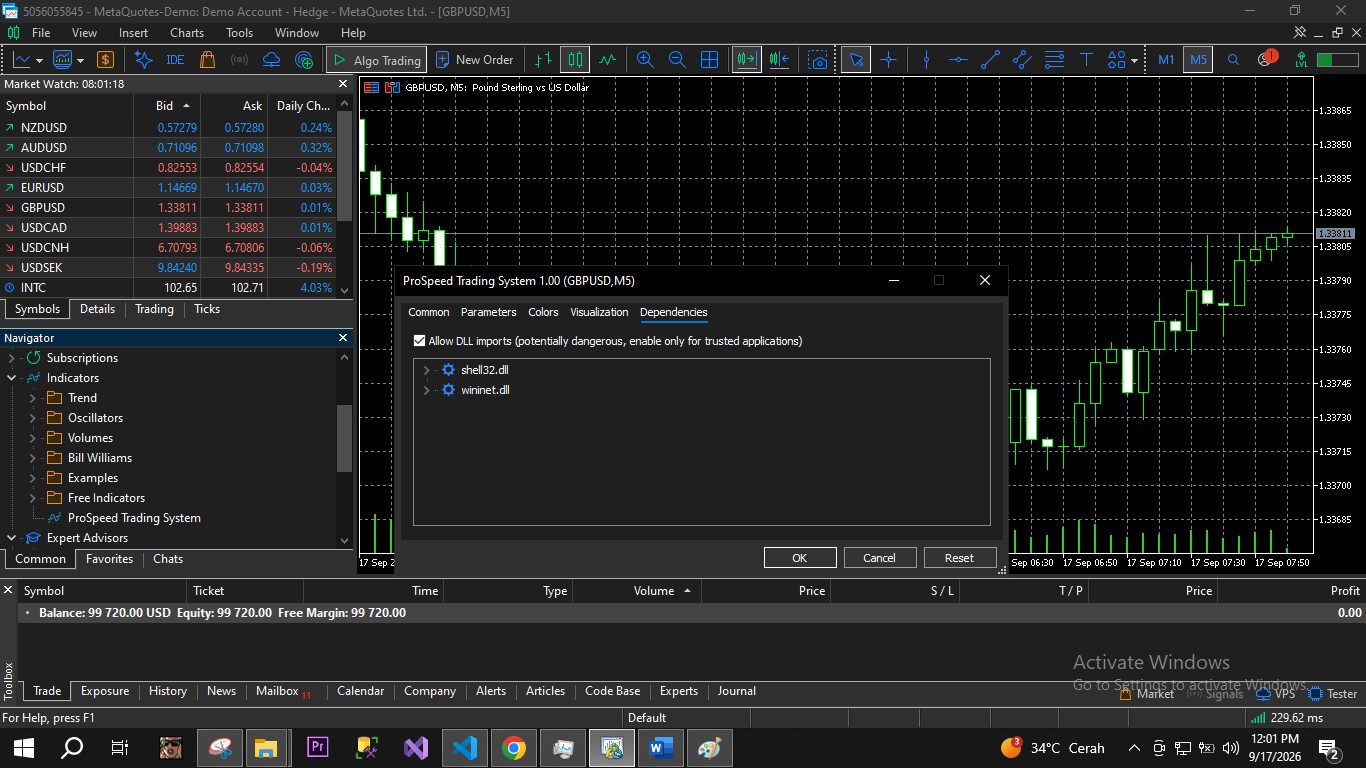
Task: Open the New Order toolbar button
Action: point(475,60)
